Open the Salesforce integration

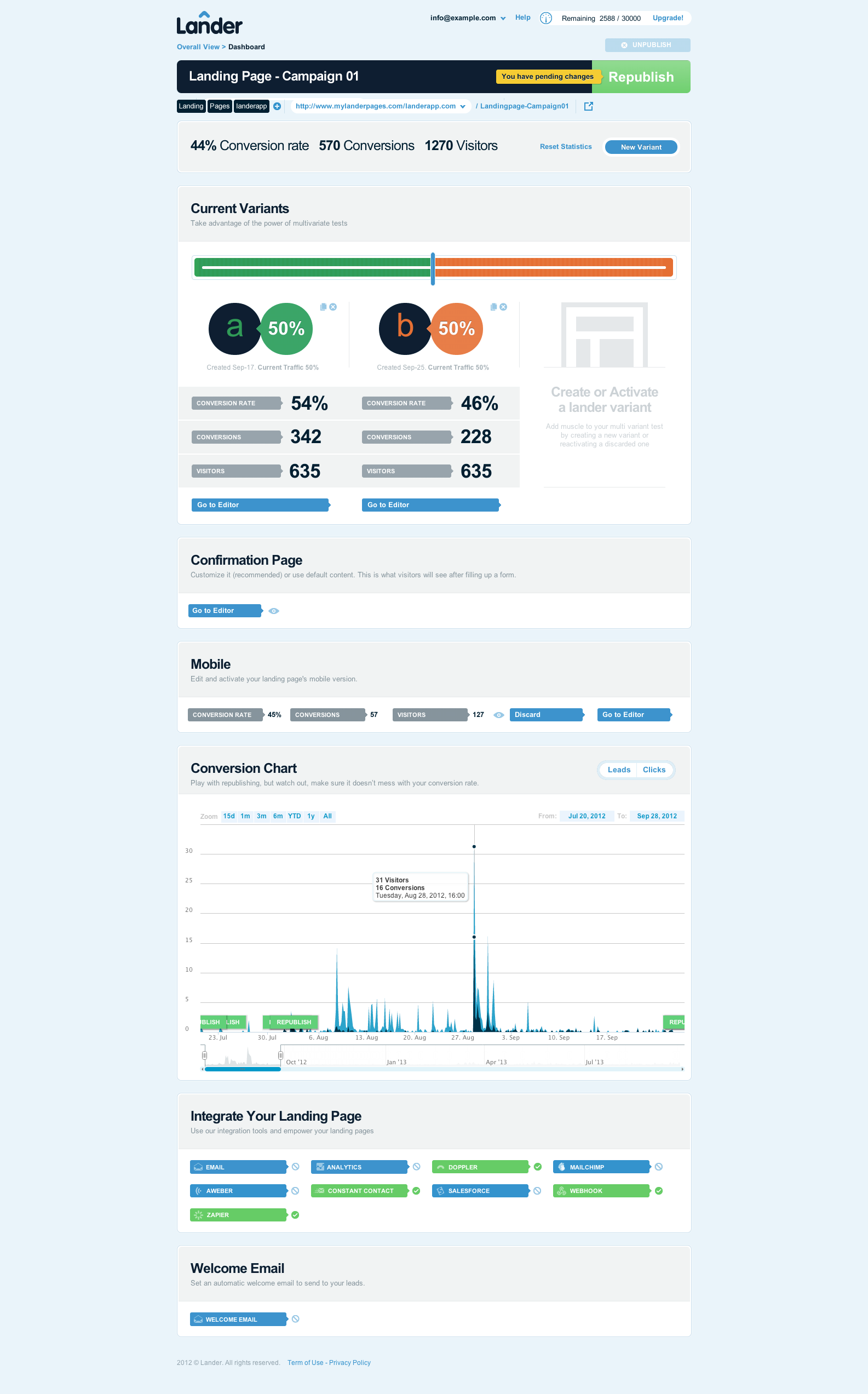[481, 1191]
